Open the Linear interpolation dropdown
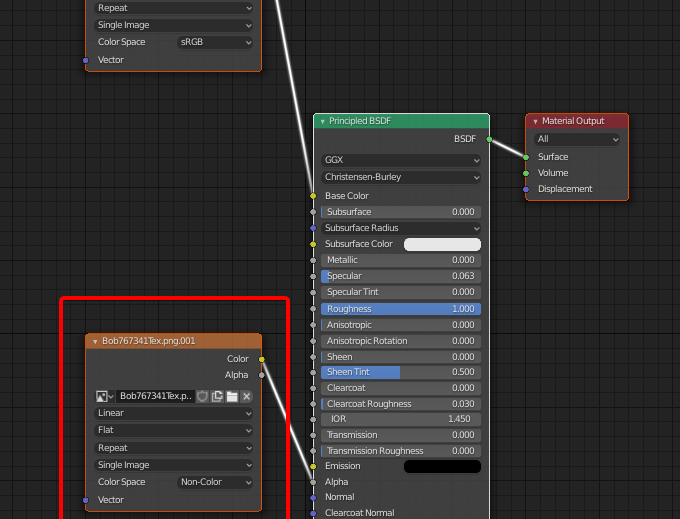Image resolution: width=680 pixels, height=519 pixels. [173, 413]
